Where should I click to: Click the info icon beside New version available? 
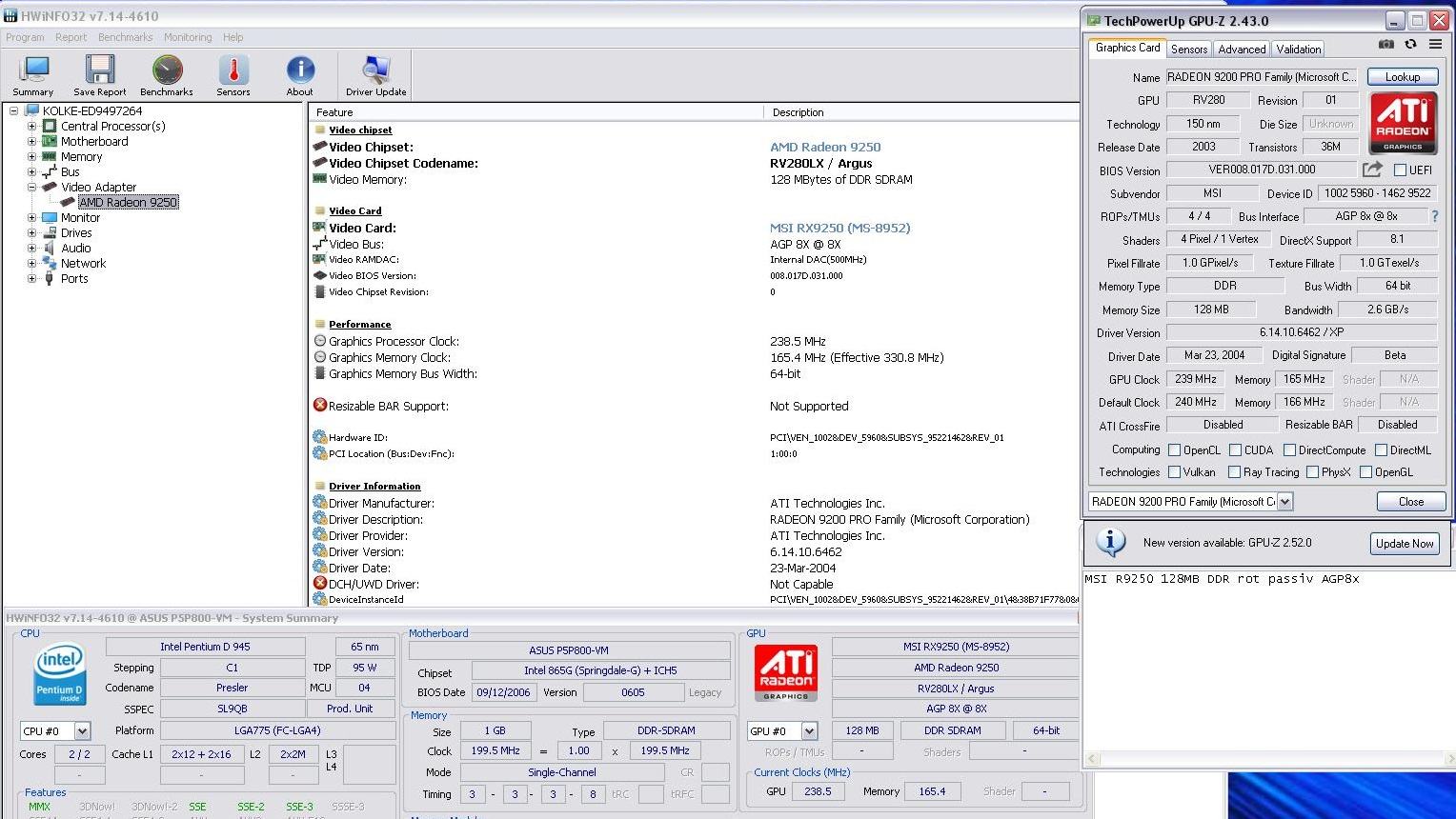1110,542
